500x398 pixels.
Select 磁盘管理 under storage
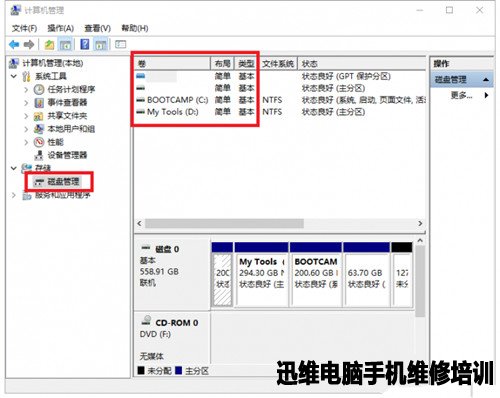point(63,182)
